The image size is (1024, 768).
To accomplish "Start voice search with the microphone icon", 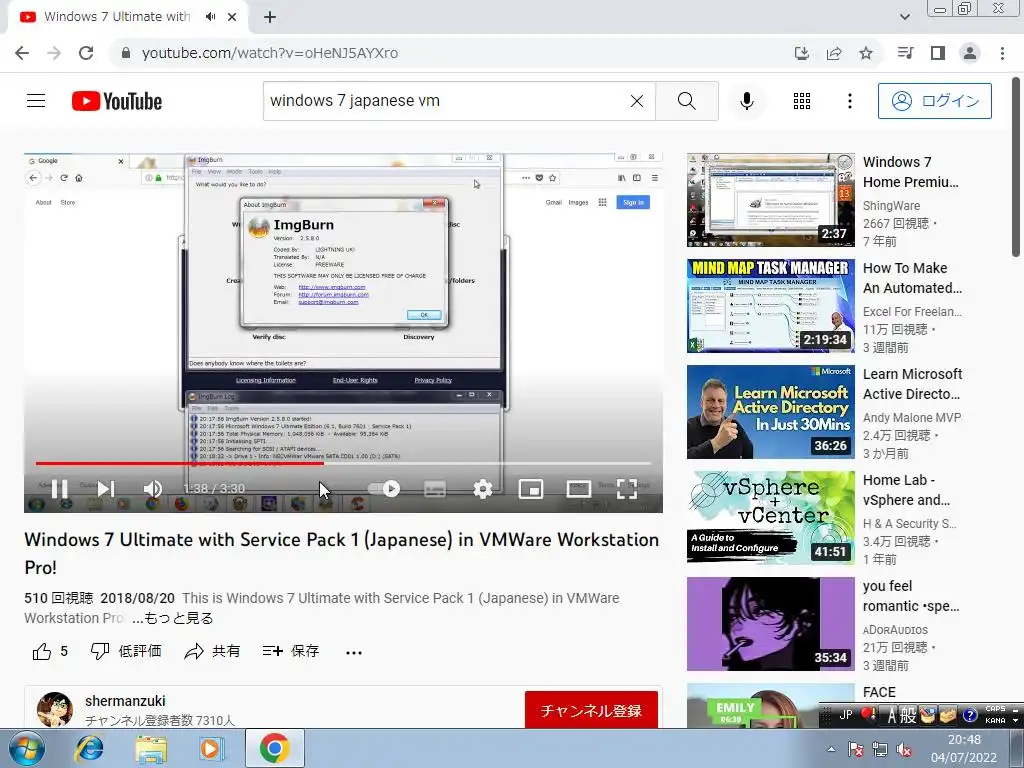I will [x=747, y=101].
